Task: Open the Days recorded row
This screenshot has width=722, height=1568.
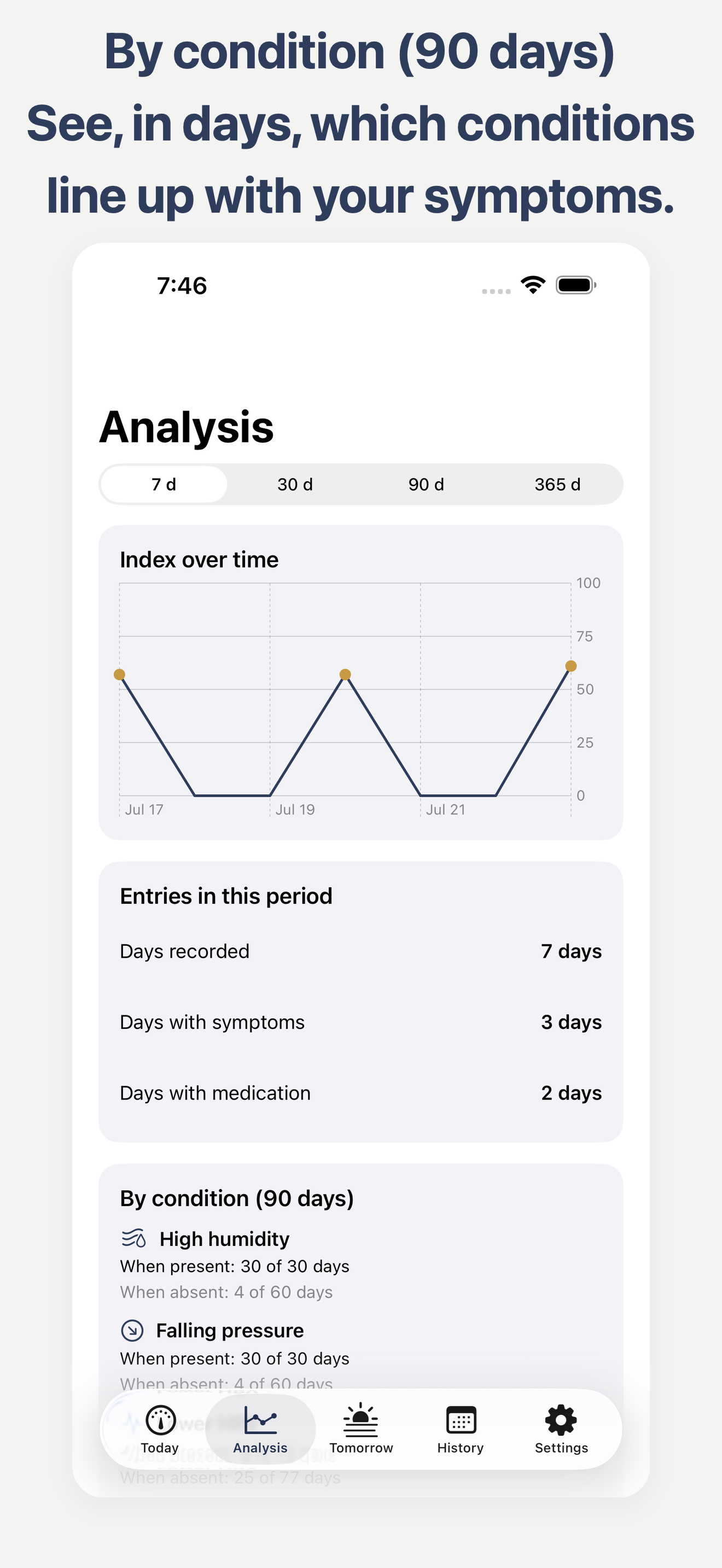Action: pos(361,951)
